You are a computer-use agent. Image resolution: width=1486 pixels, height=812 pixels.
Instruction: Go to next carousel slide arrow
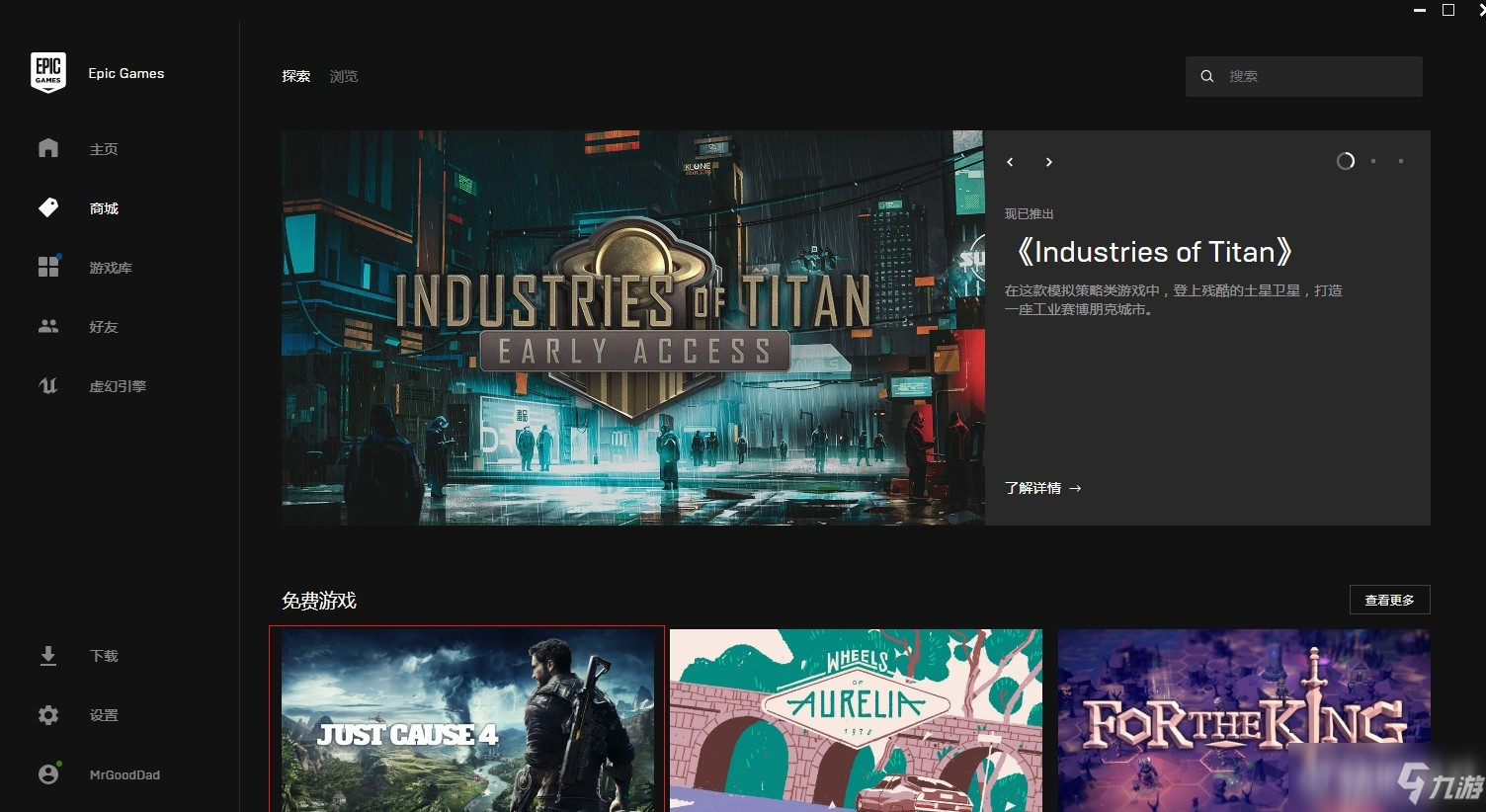tap(1048, 162)
